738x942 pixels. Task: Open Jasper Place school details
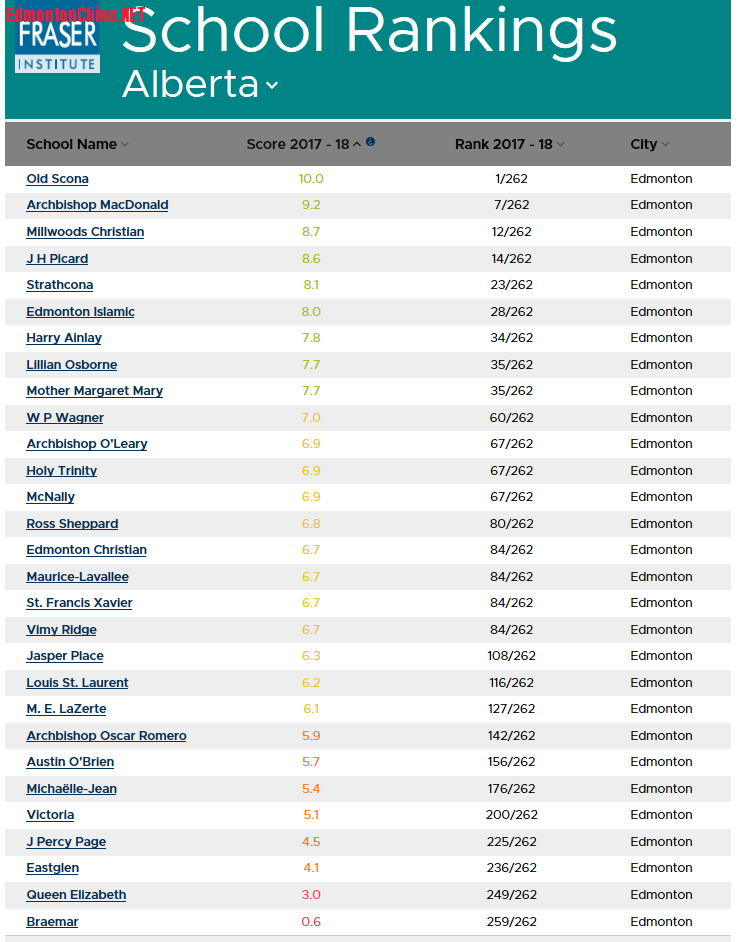[64, 655]
